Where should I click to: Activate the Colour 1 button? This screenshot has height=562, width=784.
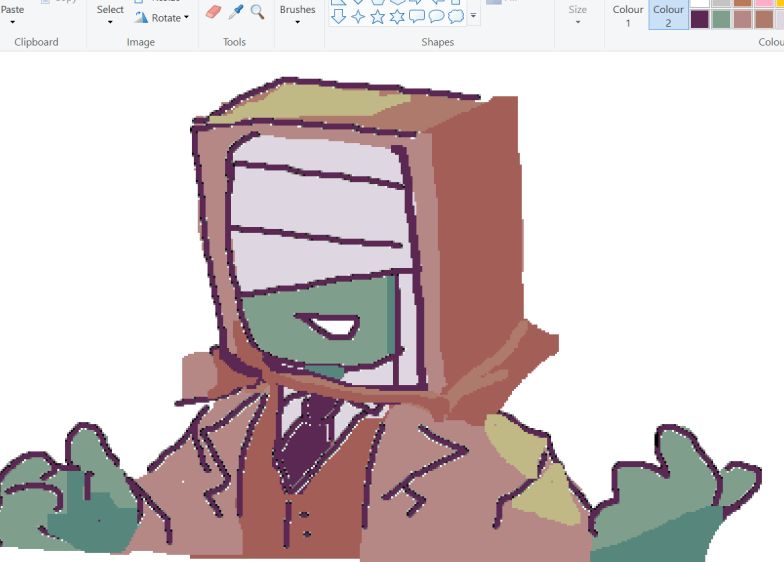click(x=628, y=15)
